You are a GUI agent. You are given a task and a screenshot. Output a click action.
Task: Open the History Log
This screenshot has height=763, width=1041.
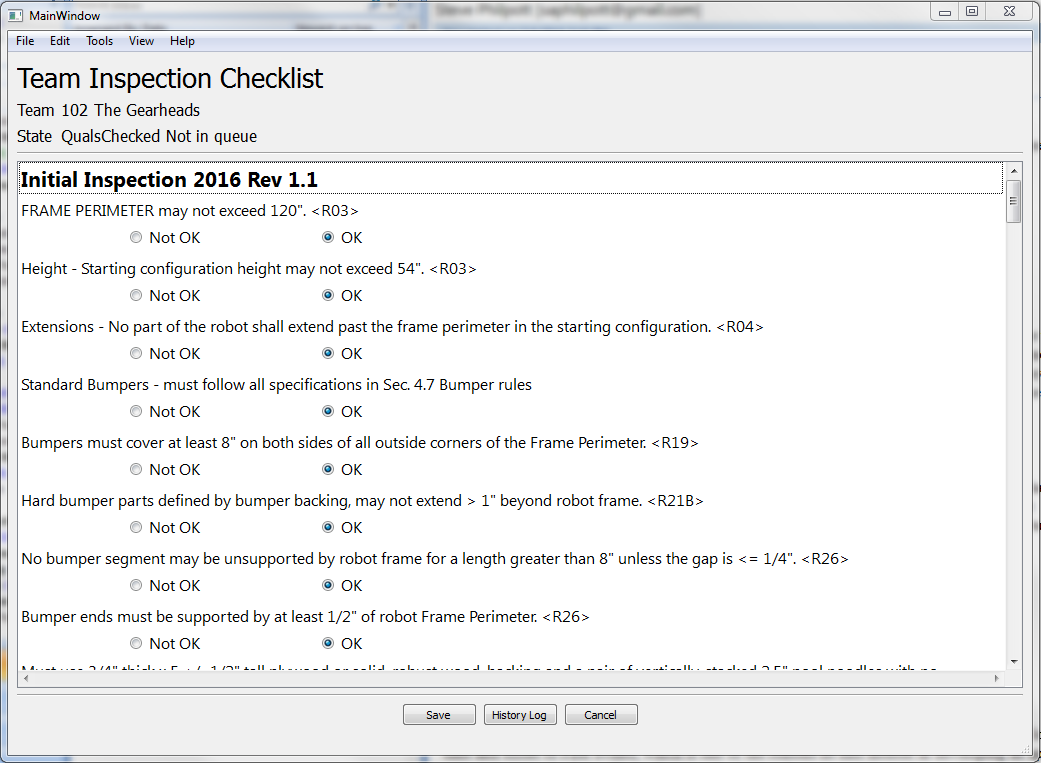(519, 715)
